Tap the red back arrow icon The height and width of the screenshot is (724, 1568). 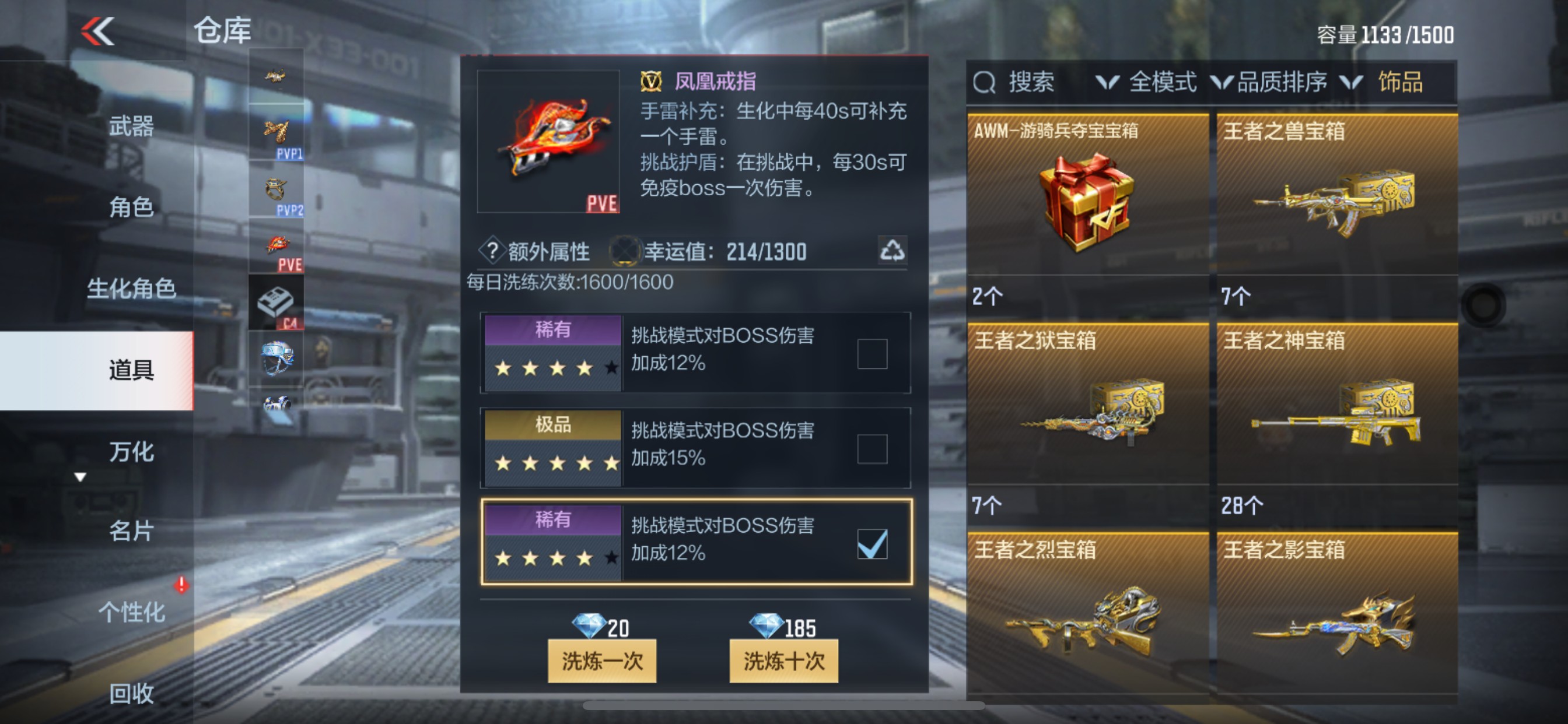click(98, 31)
